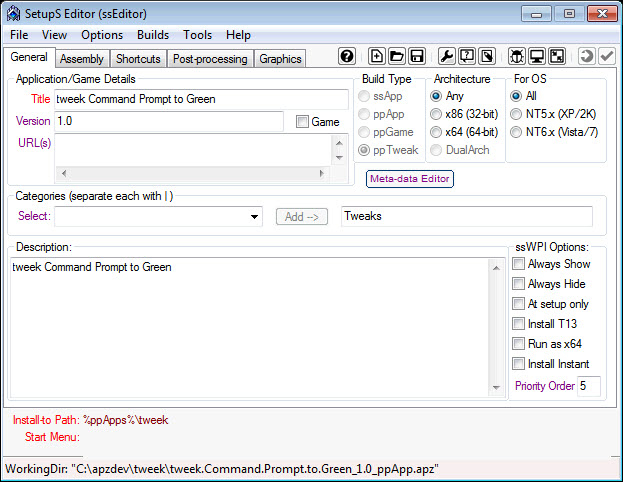Screen dimensions: 623x482
Task: Tick the At setup only checkbox
Action: (518, 304)
